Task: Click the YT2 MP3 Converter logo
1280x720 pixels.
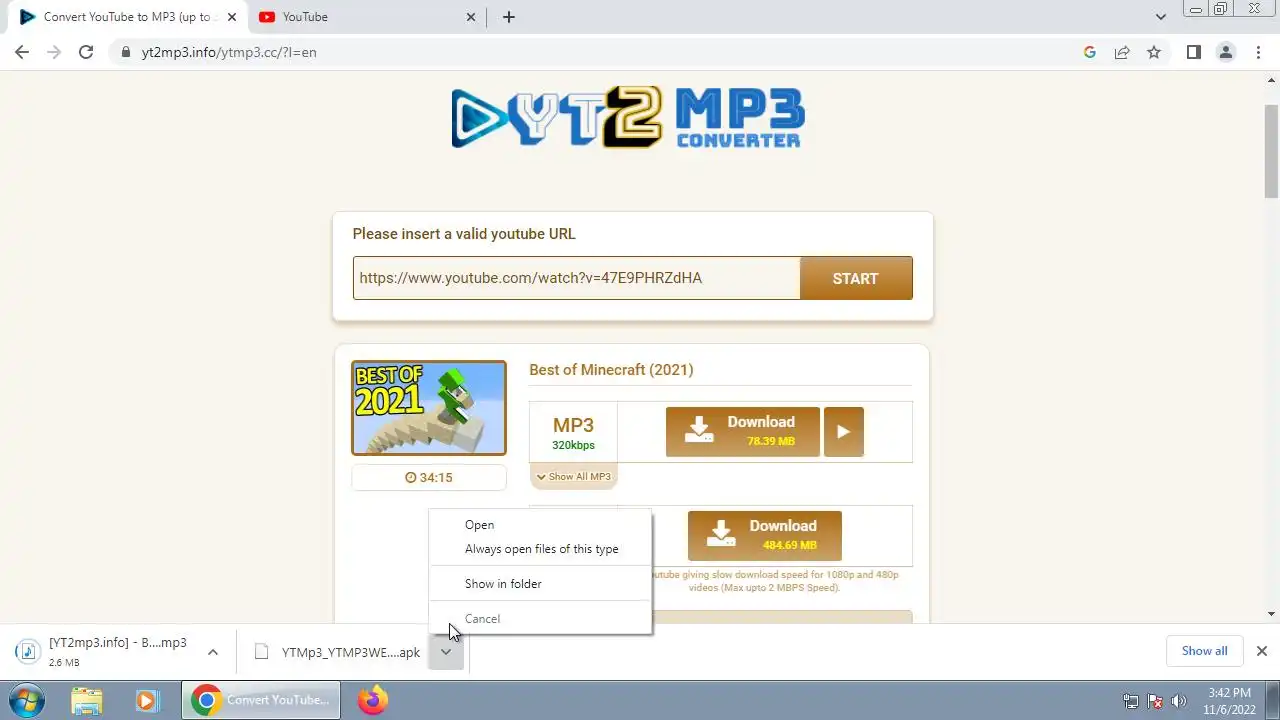Action: click(628, 117)
